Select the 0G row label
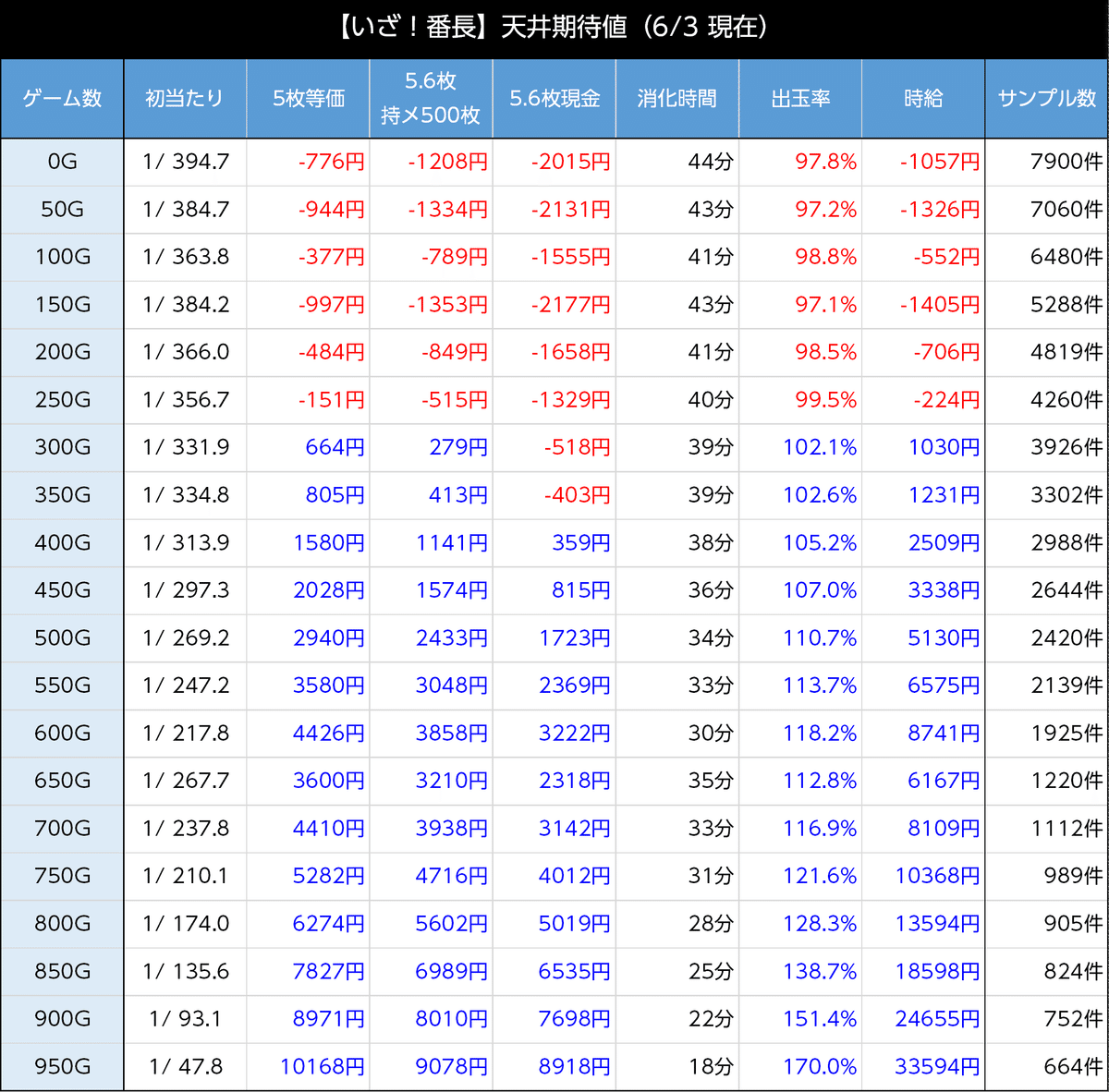 62,163
